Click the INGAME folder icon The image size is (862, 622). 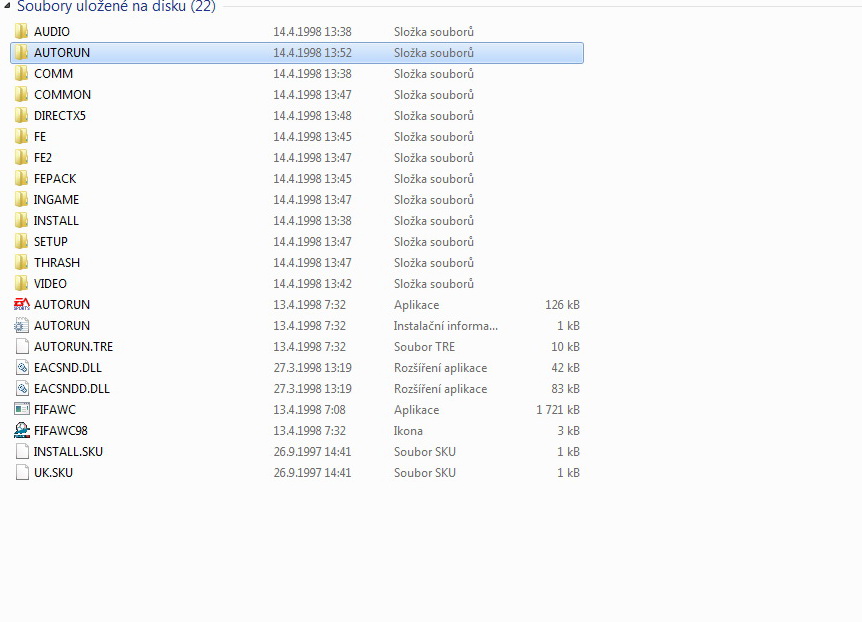[21, 199]
